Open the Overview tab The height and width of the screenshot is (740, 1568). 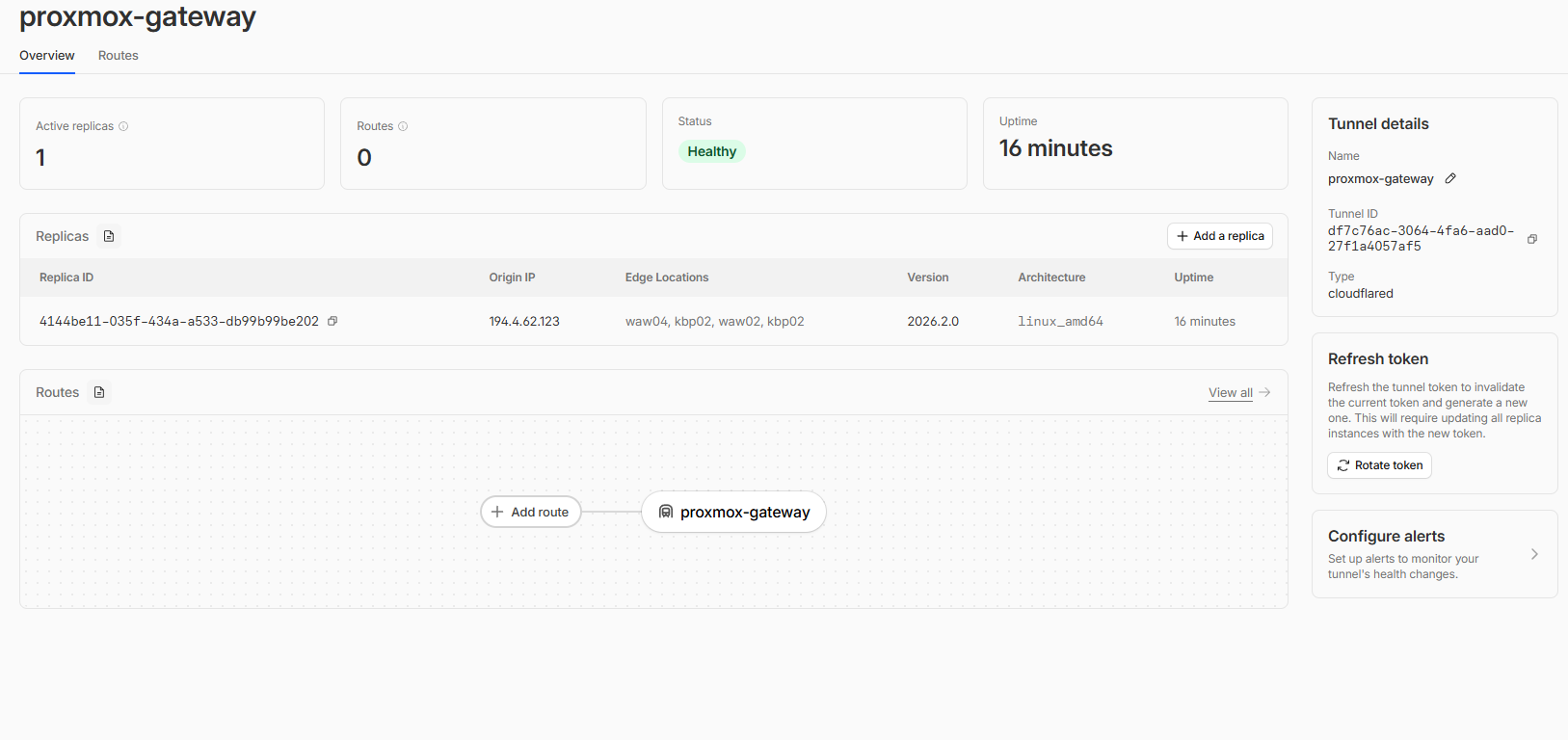coord(47,56)
